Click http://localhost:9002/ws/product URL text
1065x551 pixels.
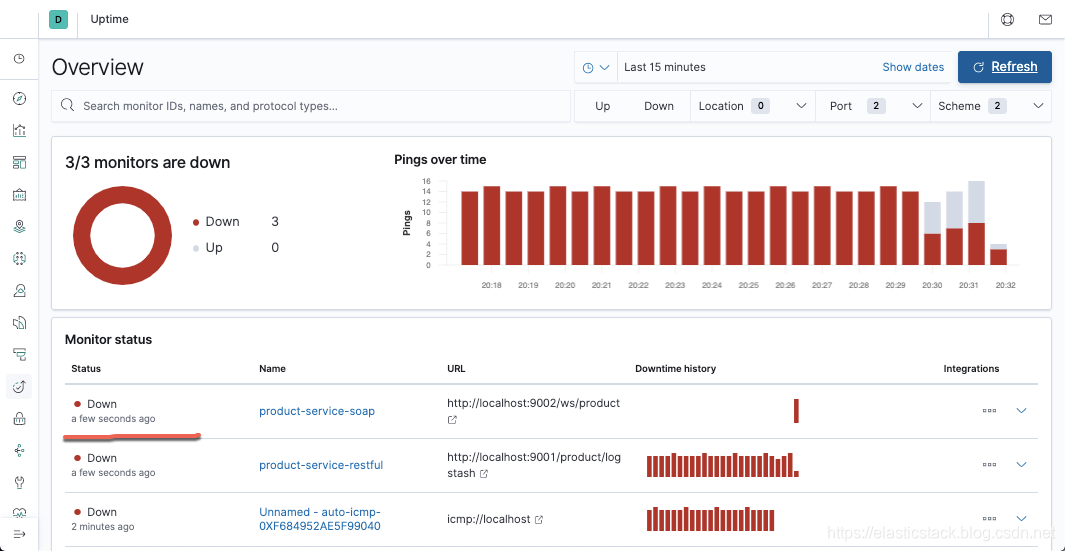coord(533,403)
